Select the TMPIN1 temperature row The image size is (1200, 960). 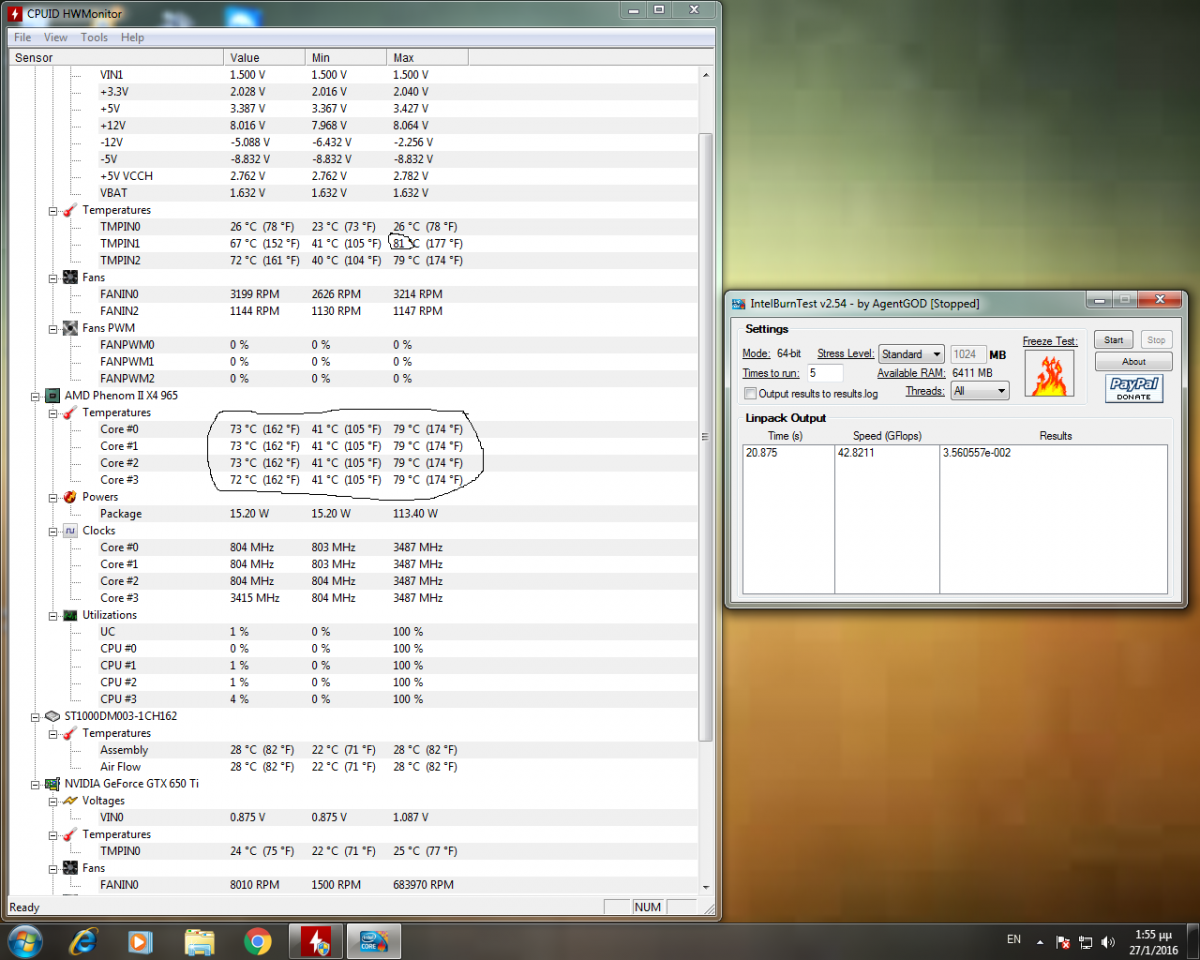[354, 243]
